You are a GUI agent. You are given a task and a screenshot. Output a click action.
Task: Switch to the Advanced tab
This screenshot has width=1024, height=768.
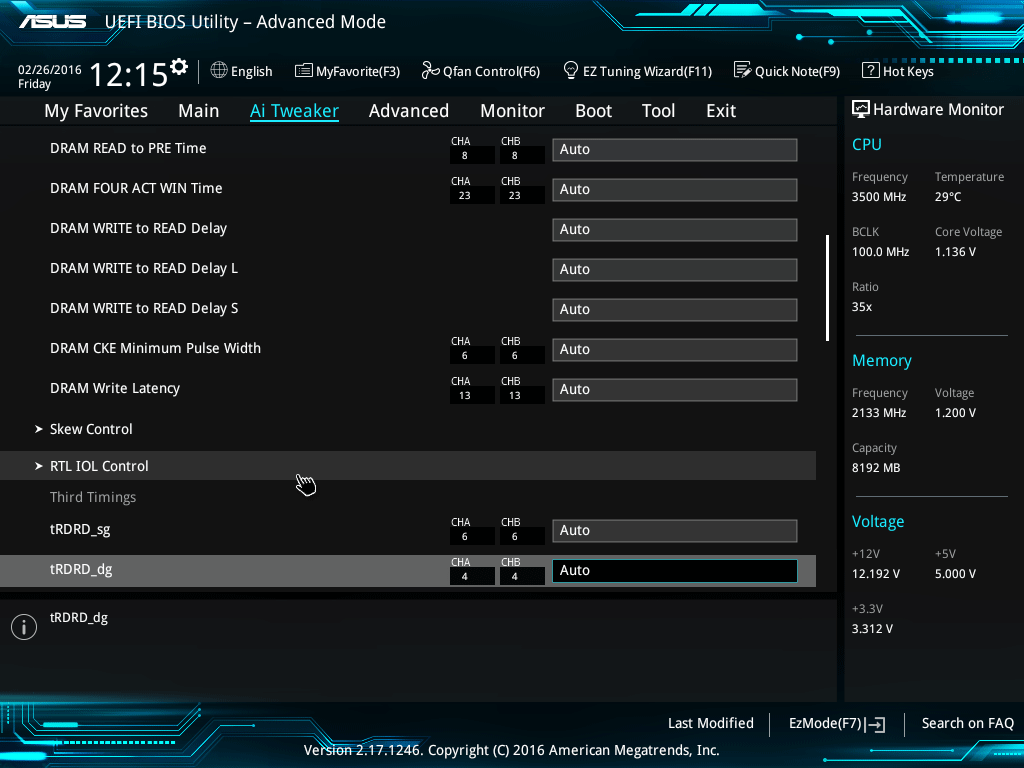[408, 111]
